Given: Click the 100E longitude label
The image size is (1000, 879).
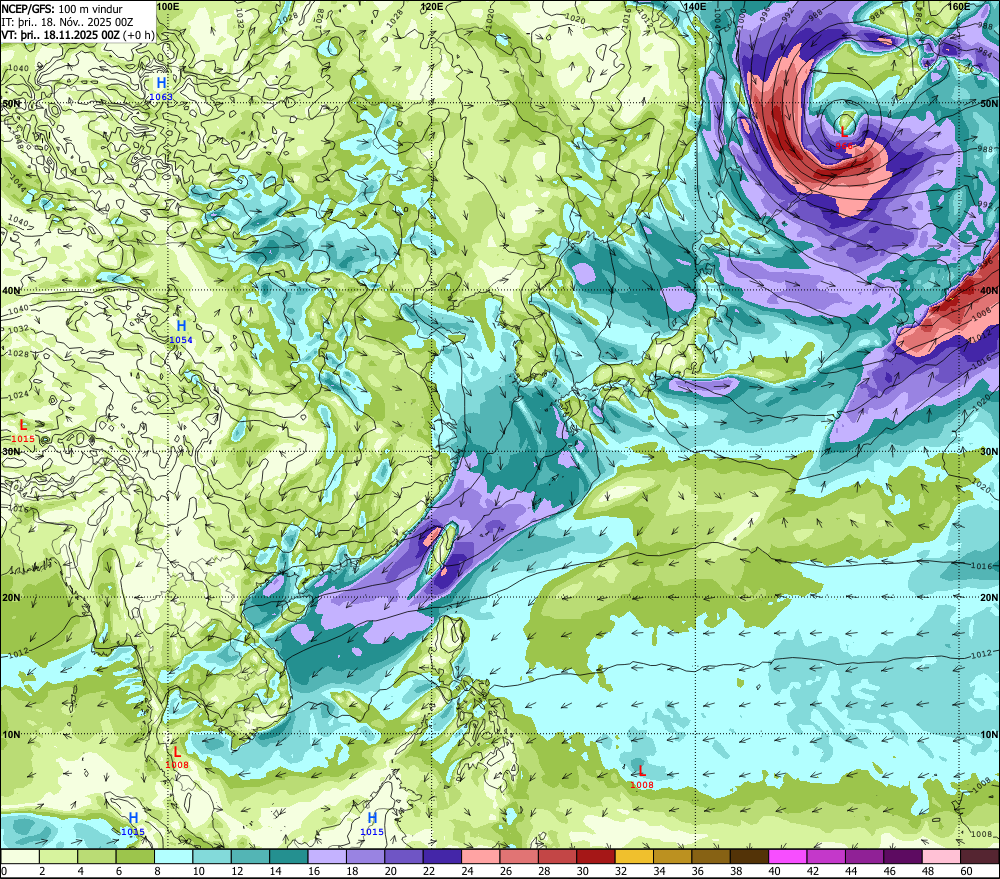Looking at the screenshot, I should tap(167, 6).
